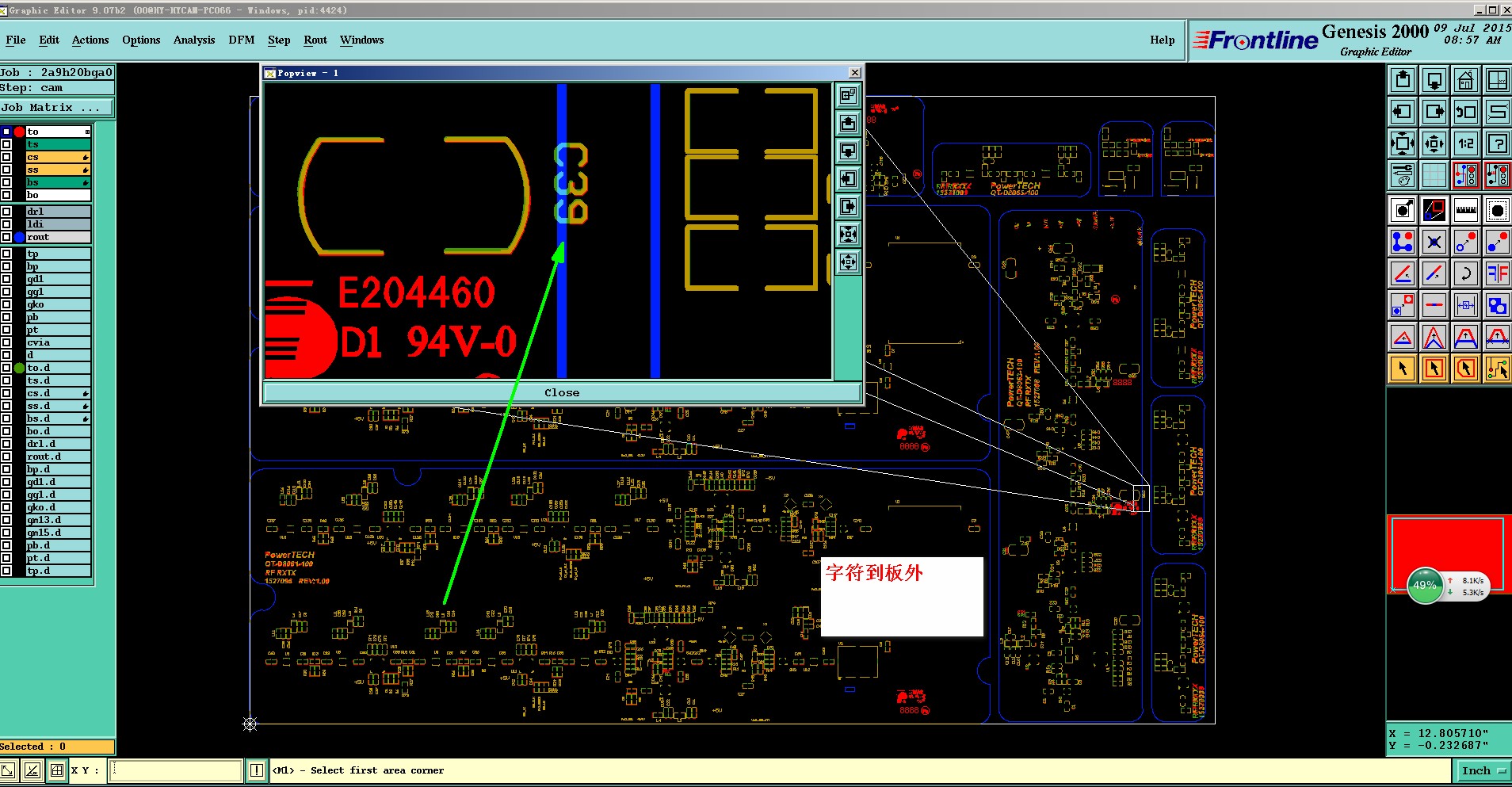
Task: Open the Help menu
Action: (x=1163, y=40)
